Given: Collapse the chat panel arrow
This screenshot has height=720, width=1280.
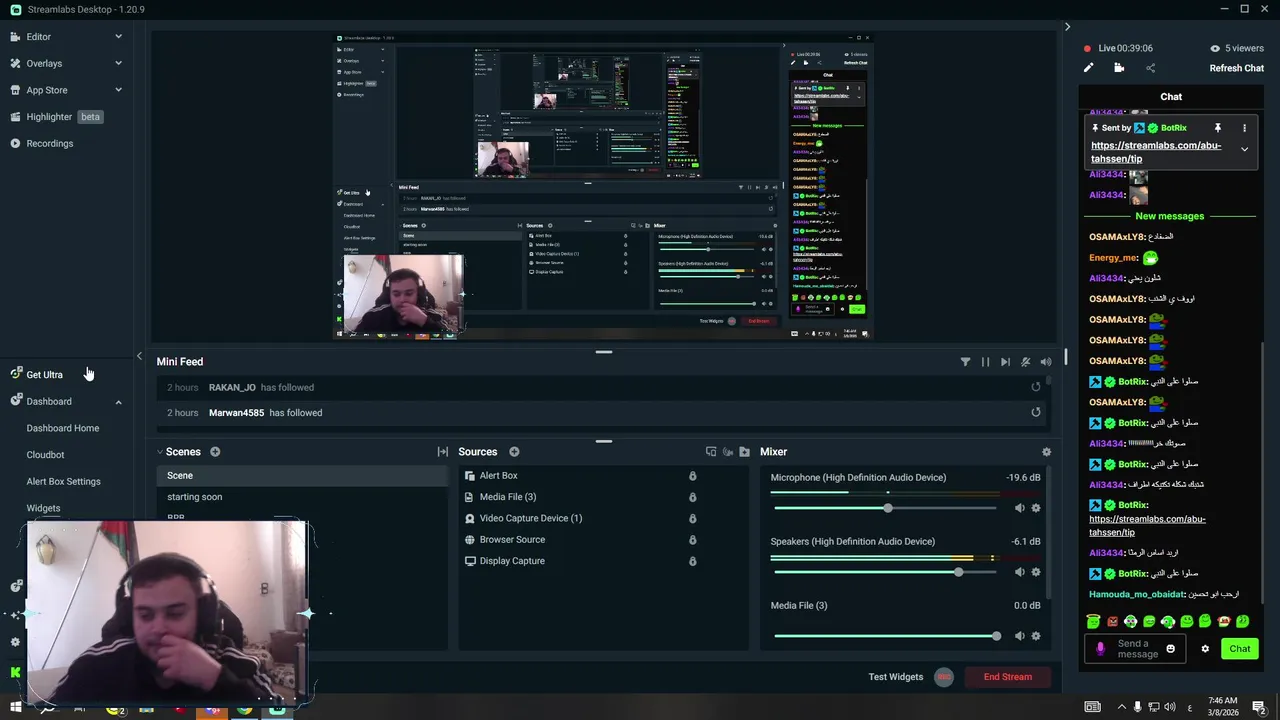Looking at the screenshot, I should 1067,27.
